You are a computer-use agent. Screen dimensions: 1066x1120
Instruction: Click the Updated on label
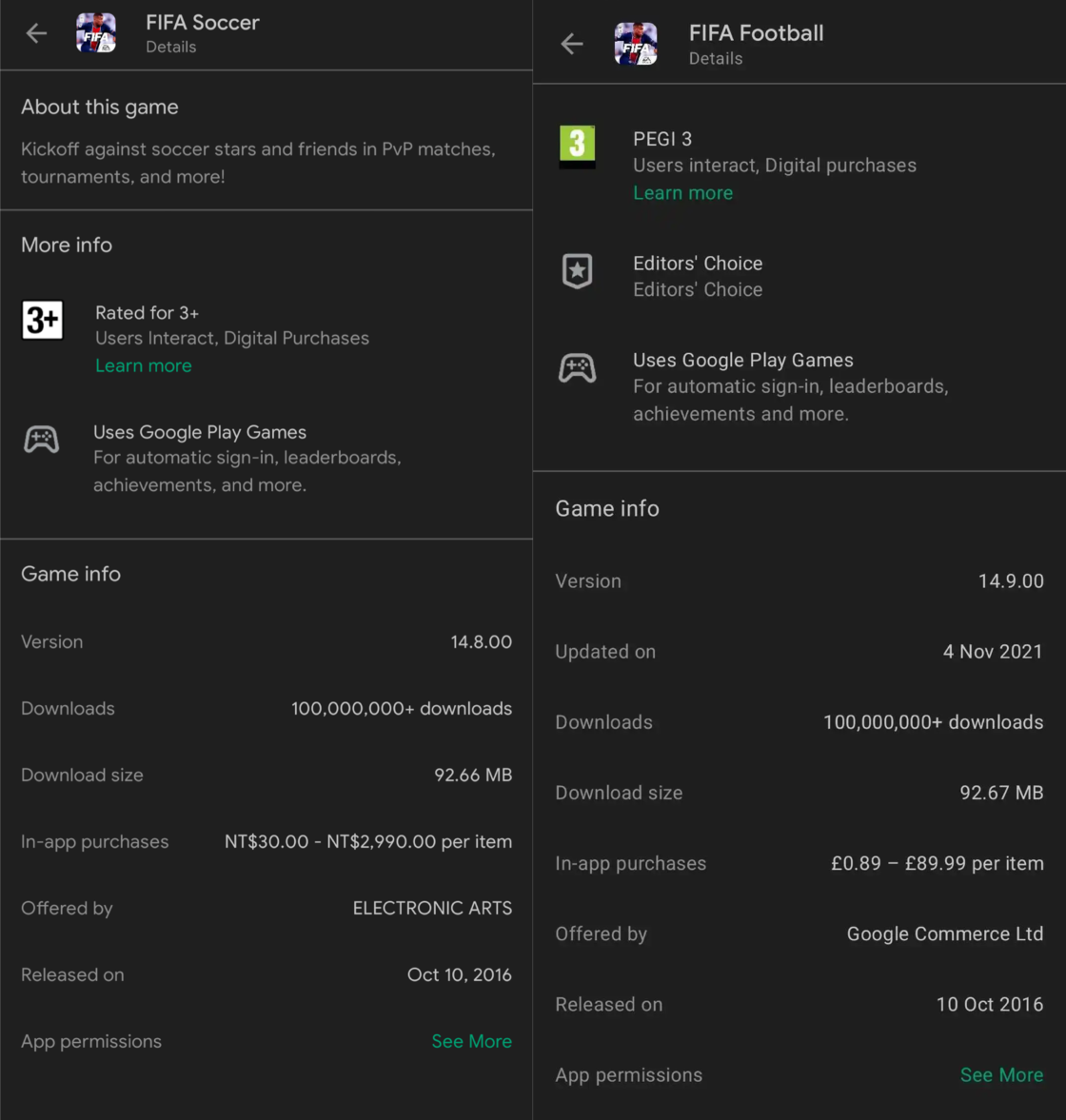click(x=605, y=652)
